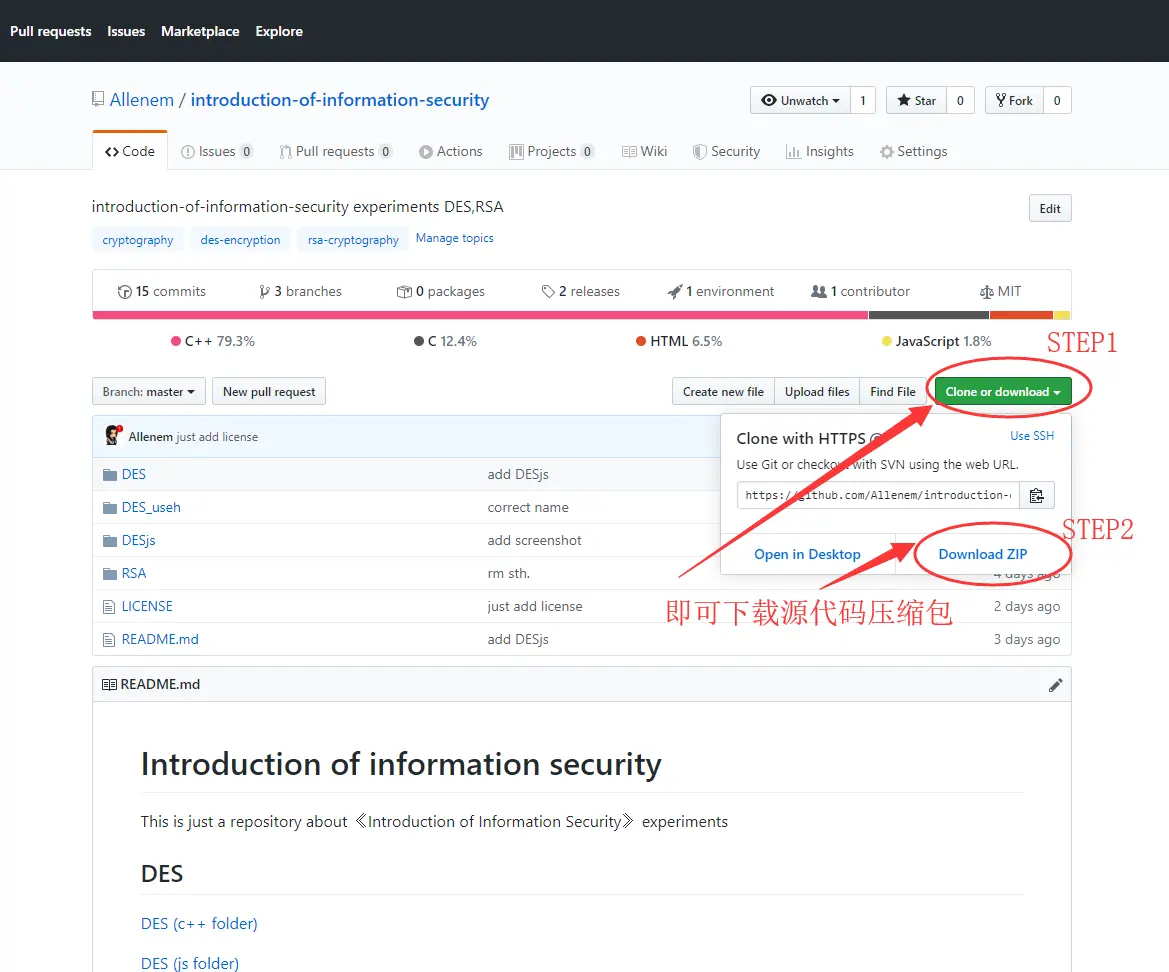Click the Create new file button
The height and width of the screenshot is (972, 1169).
click(x=722, y=391)
